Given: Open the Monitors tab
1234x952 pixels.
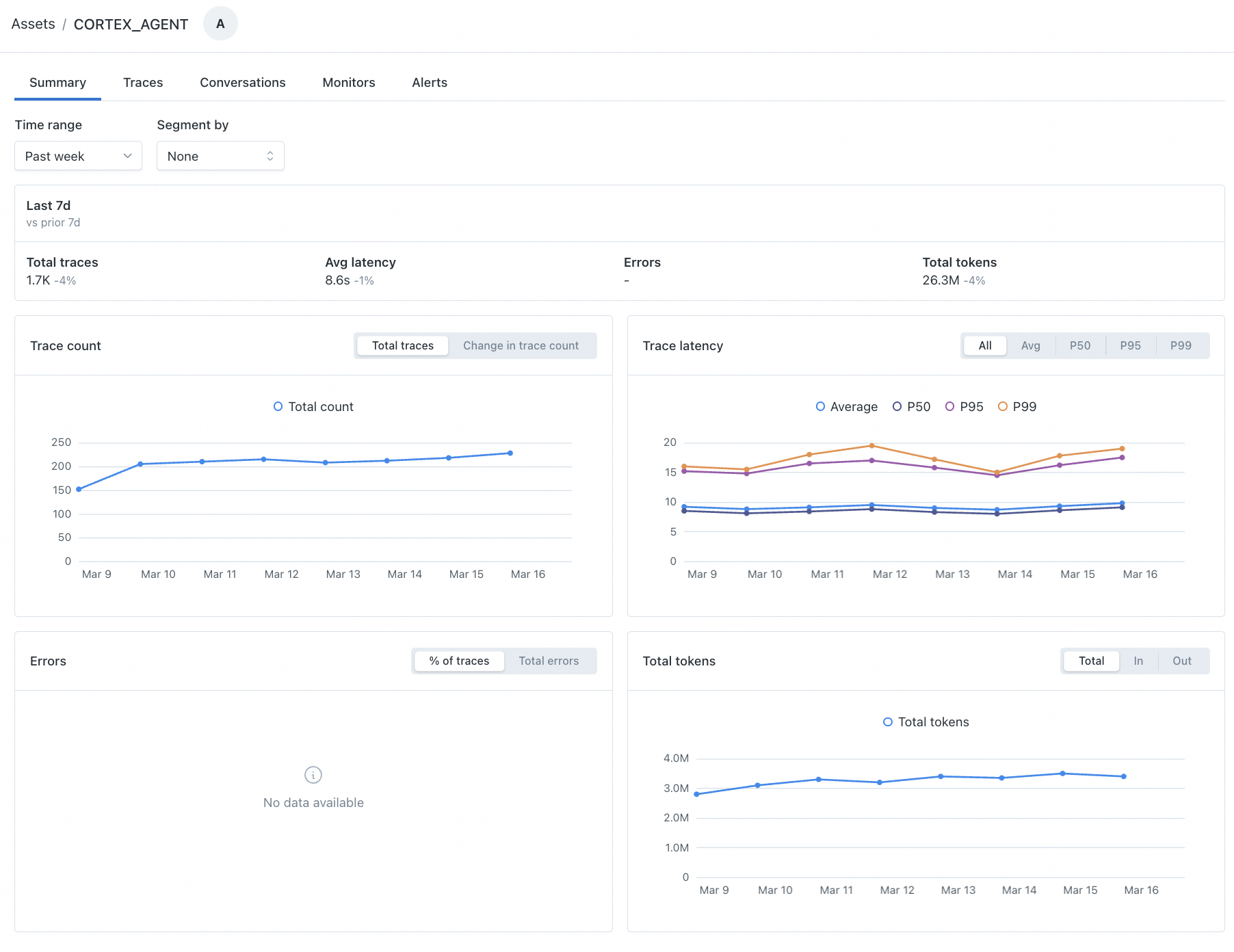Looking at the screenshot, I should 349,83.
